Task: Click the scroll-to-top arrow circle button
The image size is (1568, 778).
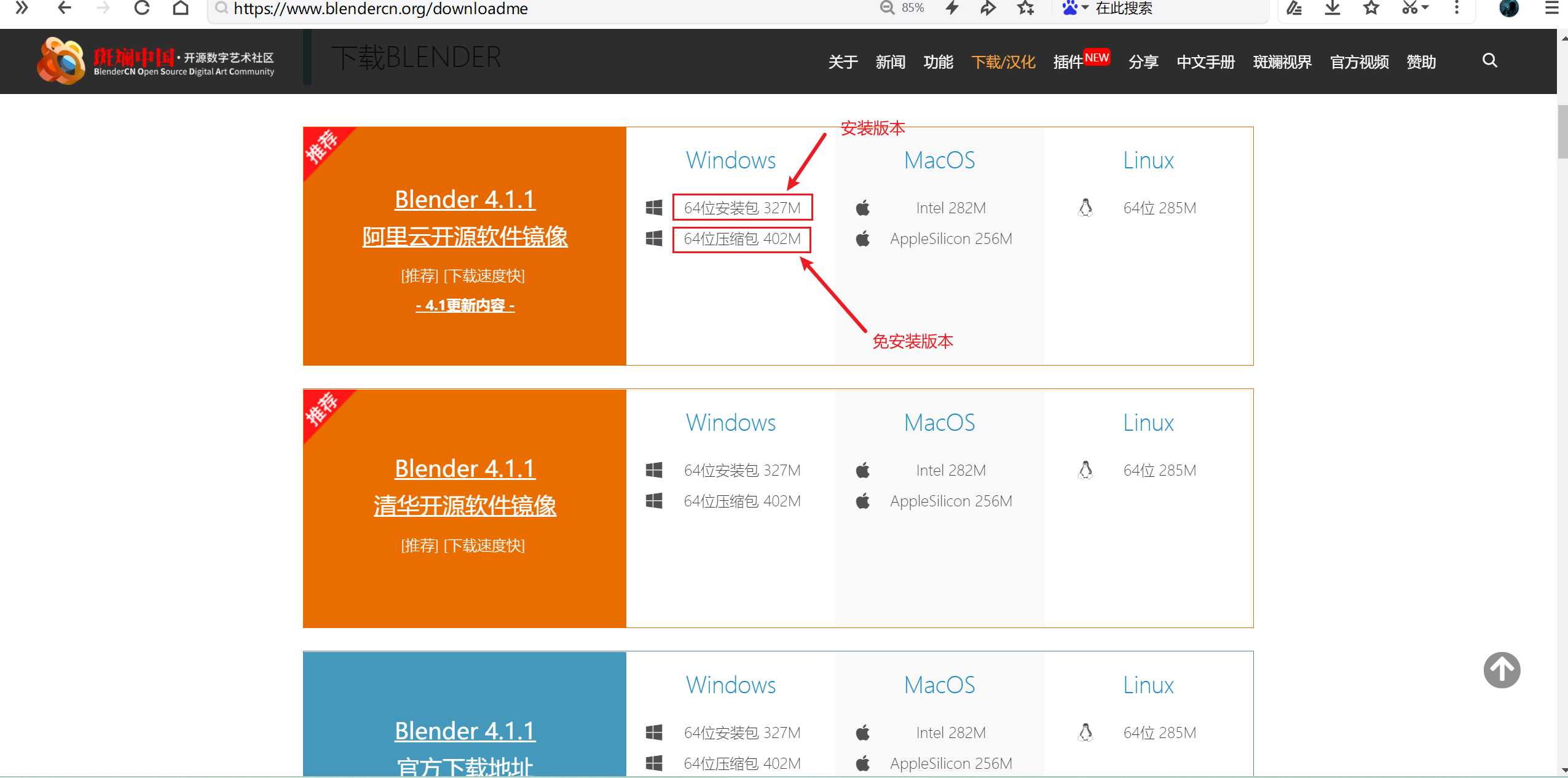Action: coord(1501,670)
